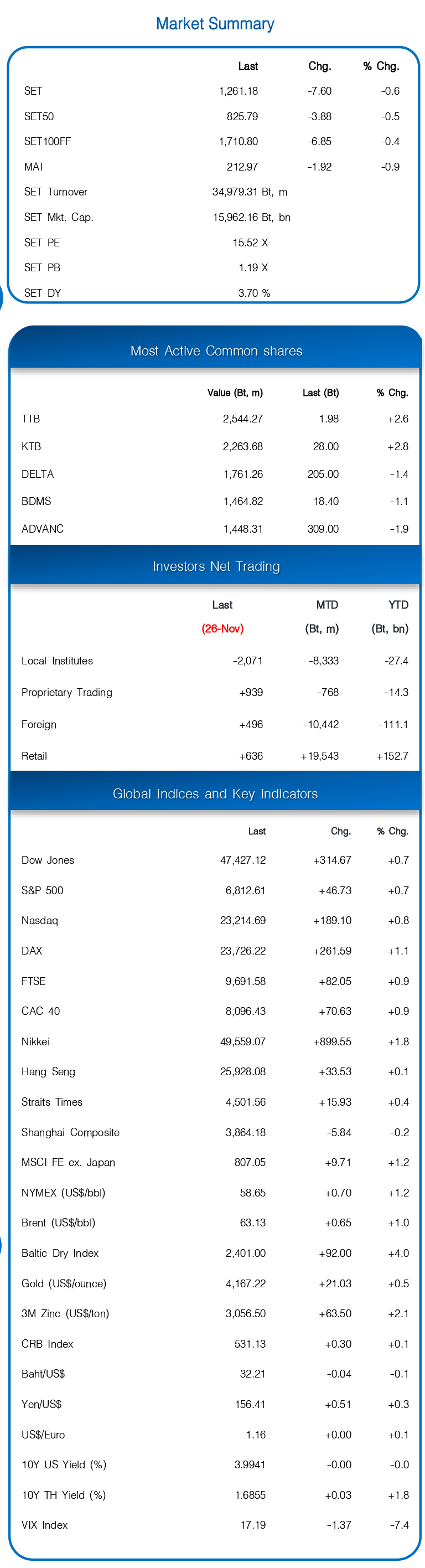Screen dimensions: 425x1568
Task: Click the Nikkei index label
Action: (36, 1041)
